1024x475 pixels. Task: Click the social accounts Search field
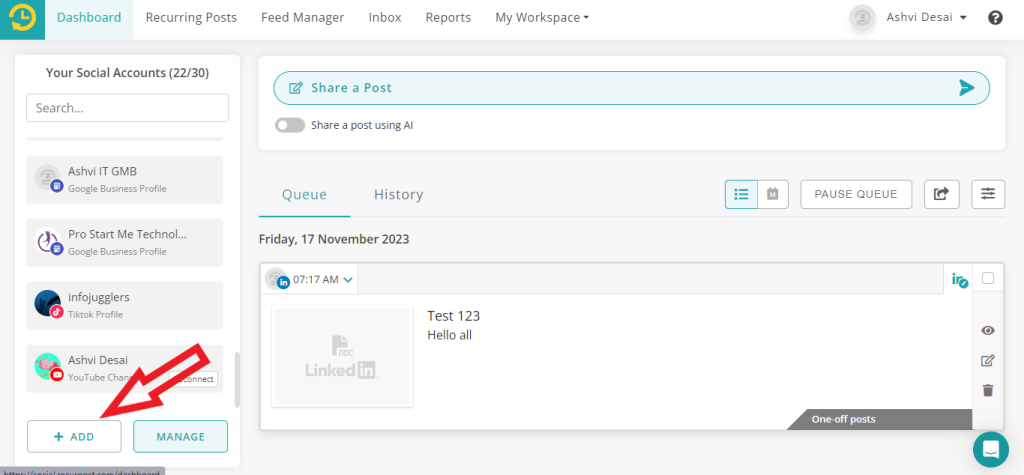[127, 108]
